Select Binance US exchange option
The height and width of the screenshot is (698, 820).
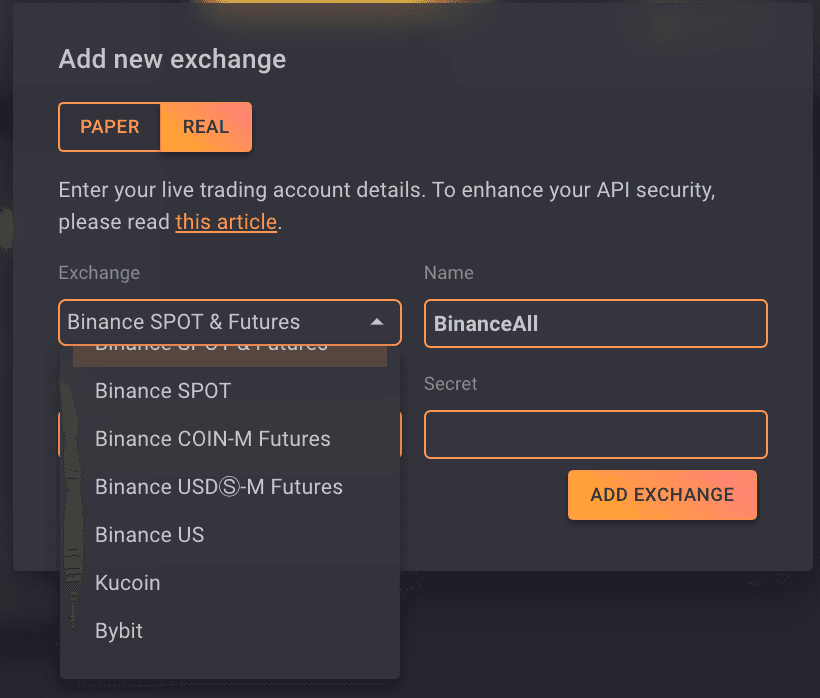tap(149, 535)
